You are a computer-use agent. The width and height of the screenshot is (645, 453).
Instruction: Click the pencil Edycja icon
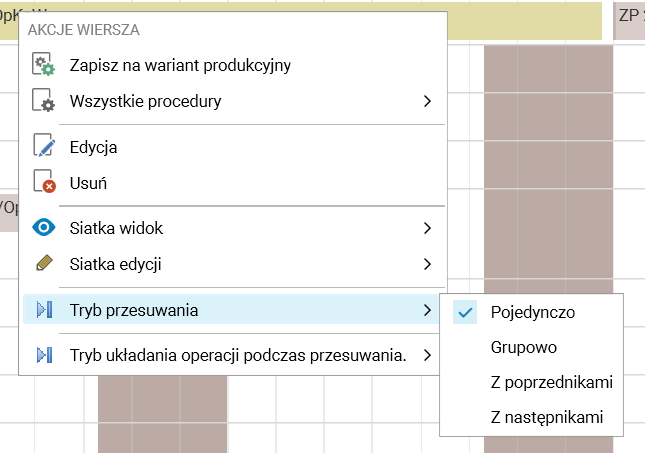click(44, 147)
